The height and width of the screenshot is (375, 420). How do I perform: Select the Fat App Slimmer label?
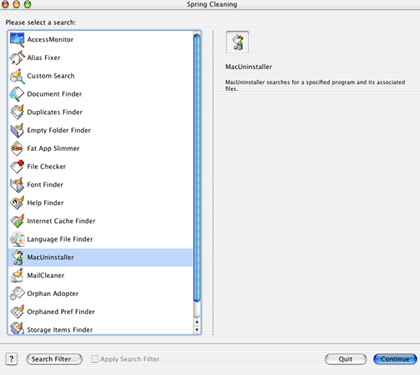(x=53, y=148)
